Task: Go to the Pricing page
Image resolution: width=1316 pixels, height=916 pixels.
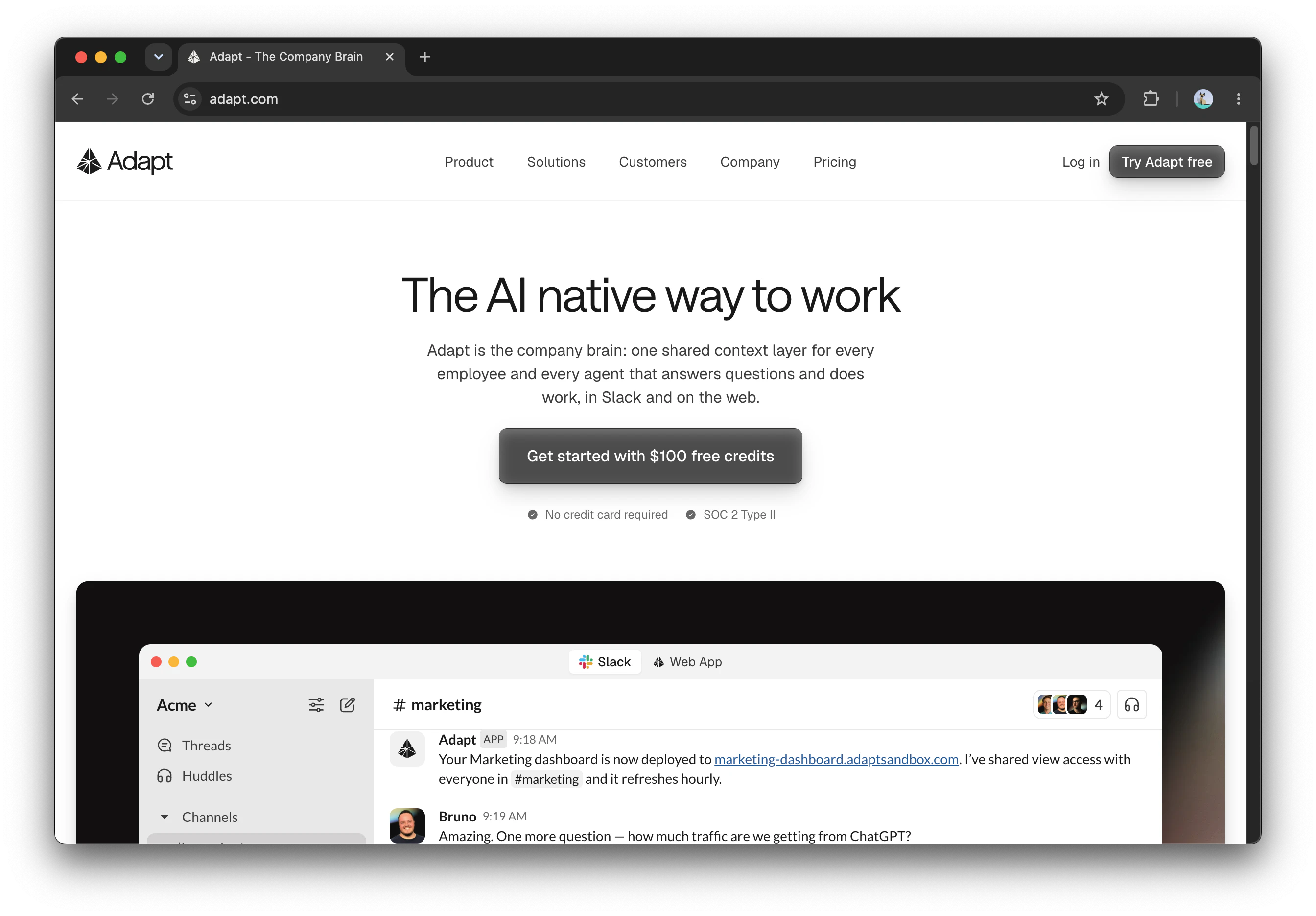Action: point(835,162)
